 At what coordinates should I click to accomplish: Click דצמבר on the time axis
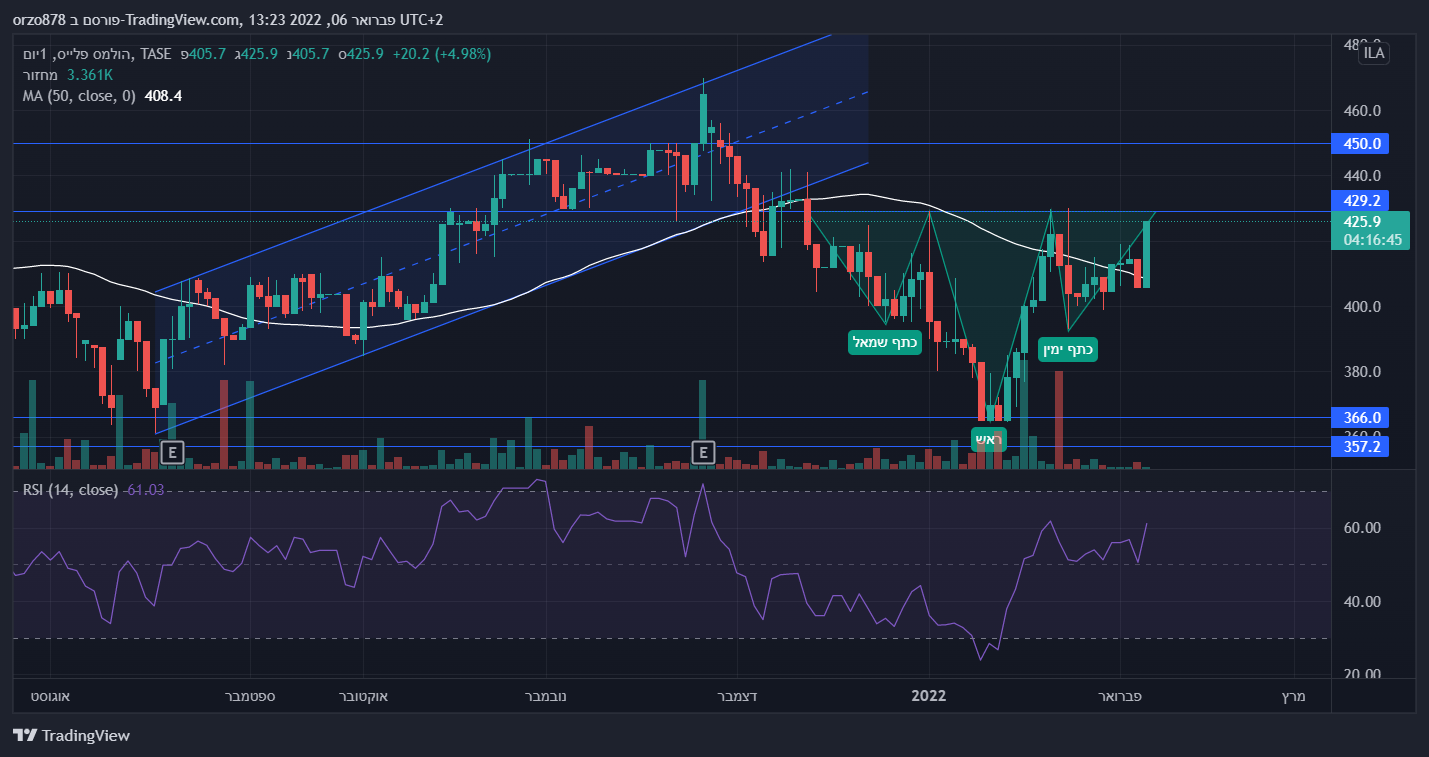738,695
